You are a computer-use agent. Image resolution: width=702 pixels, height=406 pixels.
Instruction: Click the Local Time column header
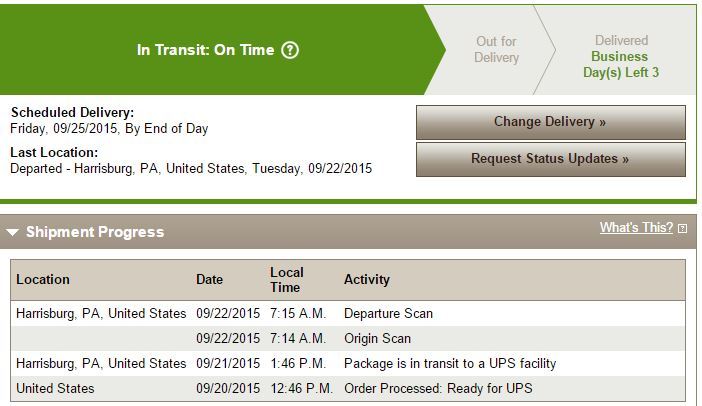point(286,279)
